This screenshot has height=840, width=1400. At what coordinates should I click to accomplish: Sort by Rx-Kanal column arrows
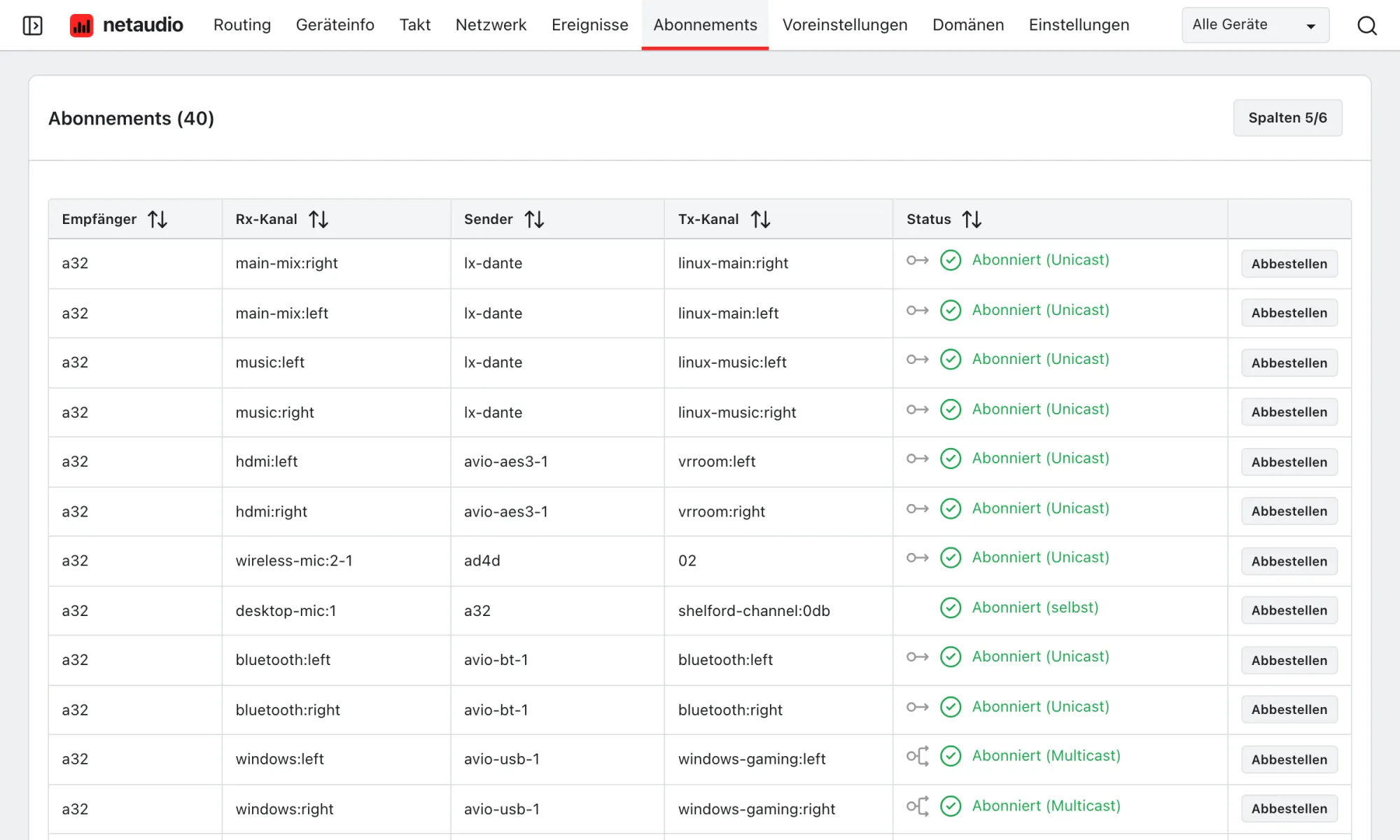click(x=318, y=220)
